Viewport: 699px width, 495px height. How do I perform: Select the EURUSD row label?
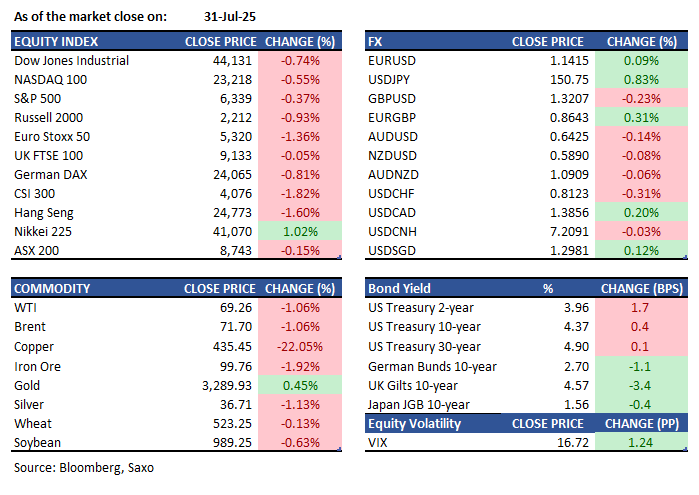[392, 60]
